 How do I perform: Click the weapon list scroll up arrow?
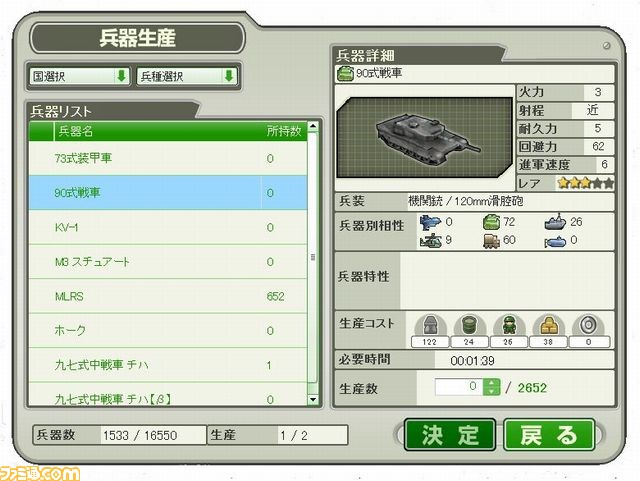[313, 127]
